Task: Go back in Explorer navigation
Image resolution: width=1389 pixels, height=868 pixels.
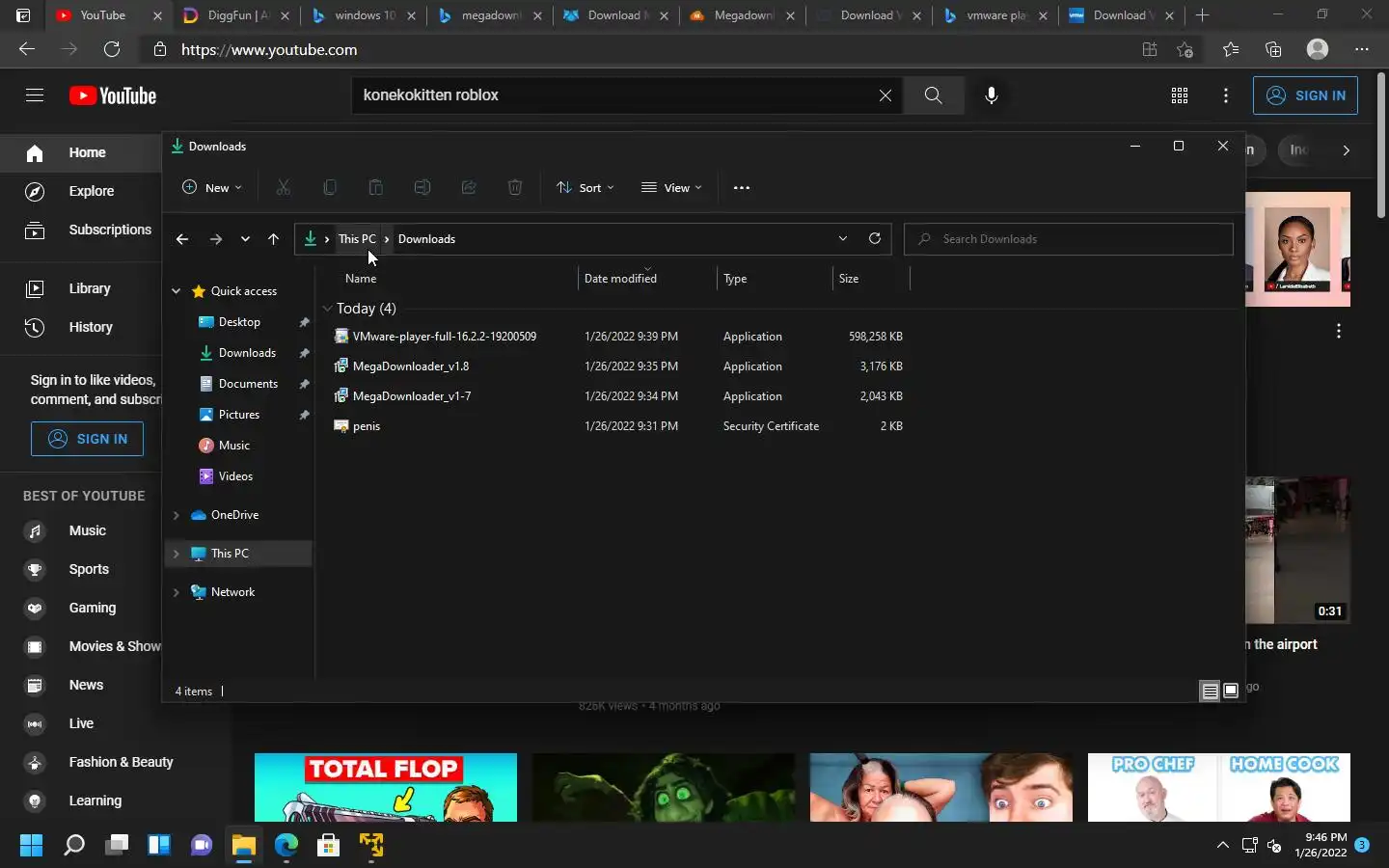Action: (182, 239)
